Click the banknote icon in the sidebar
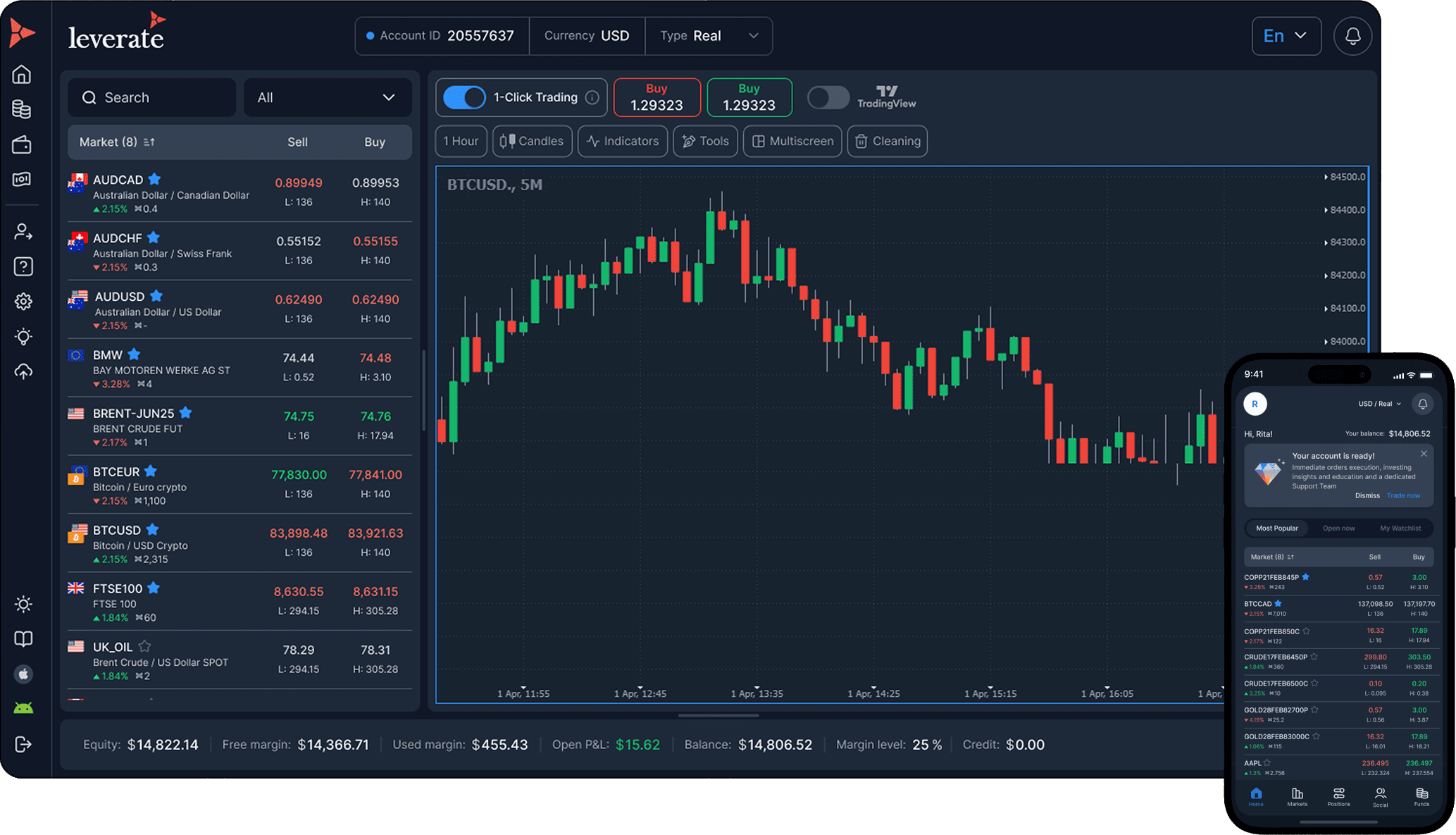This screenshot has height=835, width=1456. 23,180
